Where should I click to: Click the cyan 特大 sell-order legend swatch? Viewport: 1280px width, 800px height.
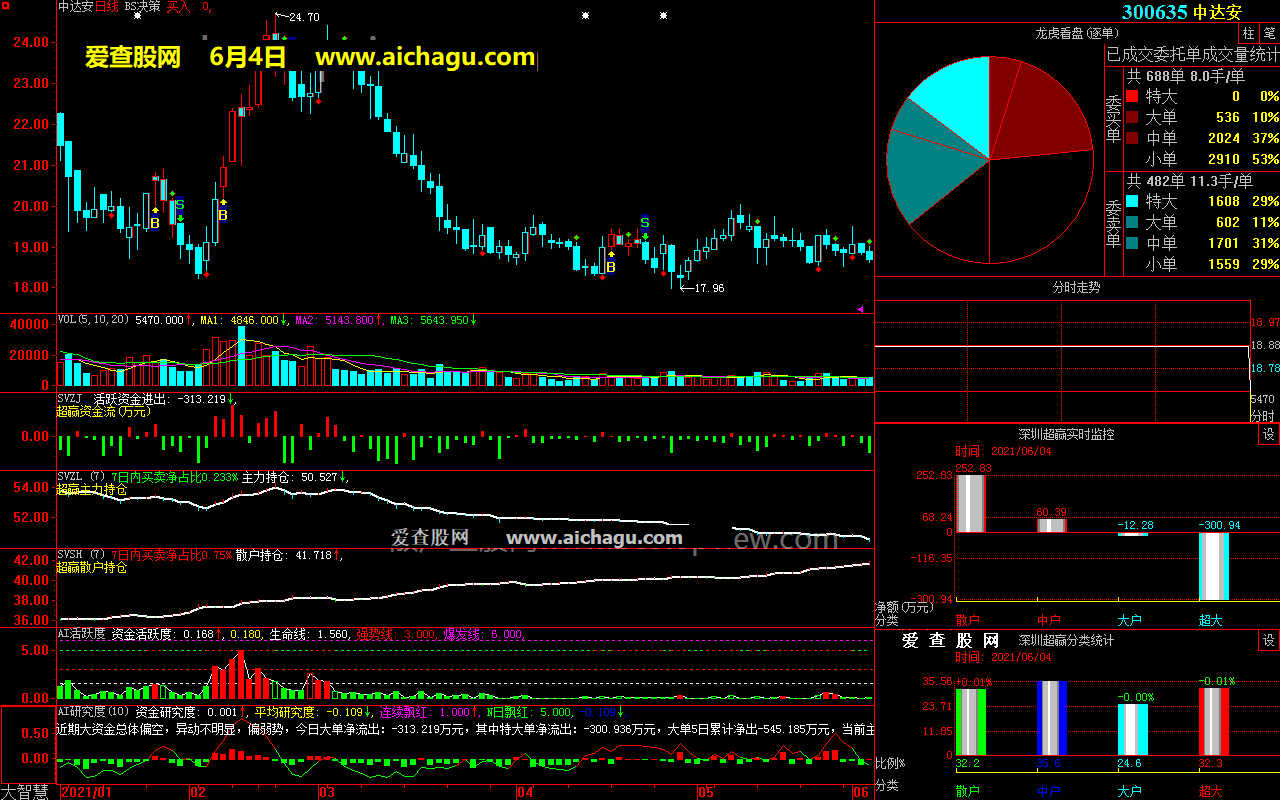(1132, 201)
